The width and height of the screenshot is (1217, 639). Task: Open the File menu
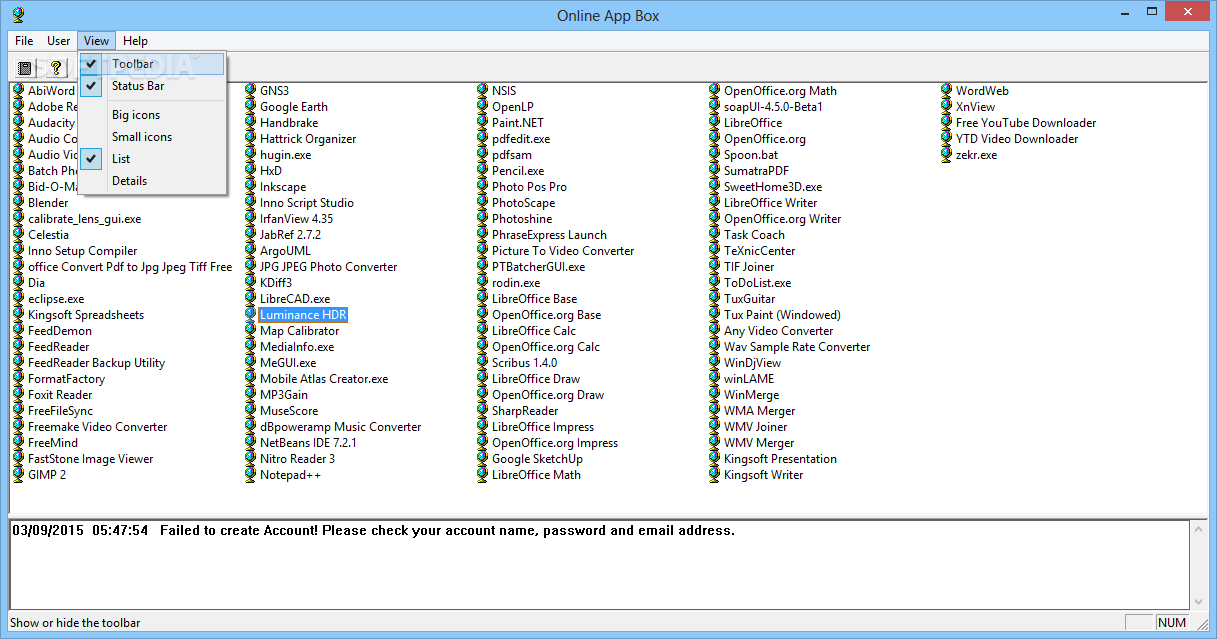click(24, 41)
